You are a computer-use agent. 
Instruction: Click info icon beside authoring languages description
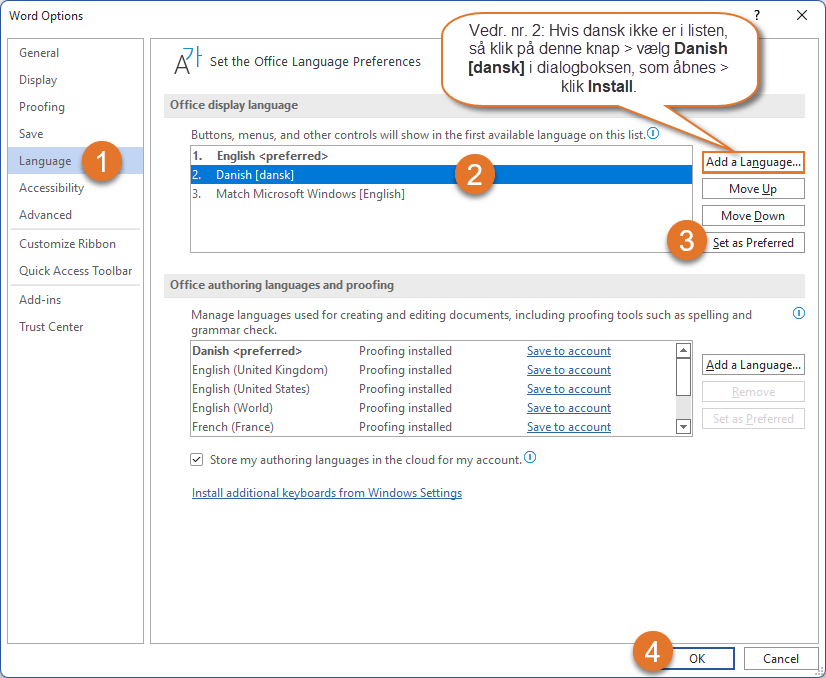(x=799, y=313)
